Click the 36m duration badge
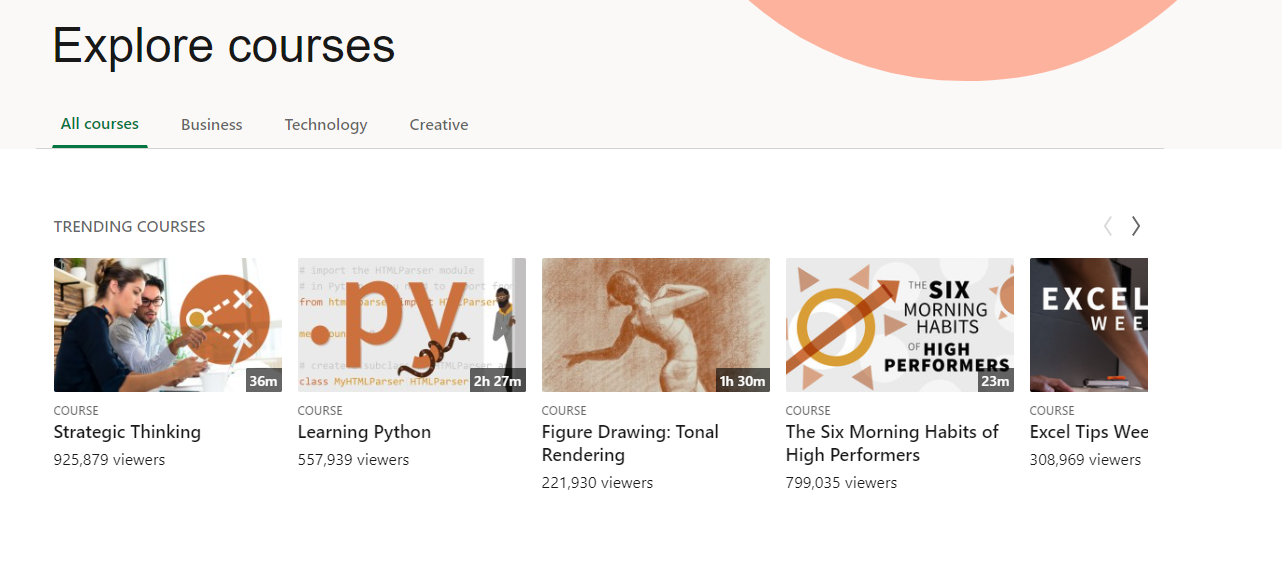The image size is (1282, 571). (264, 381)
